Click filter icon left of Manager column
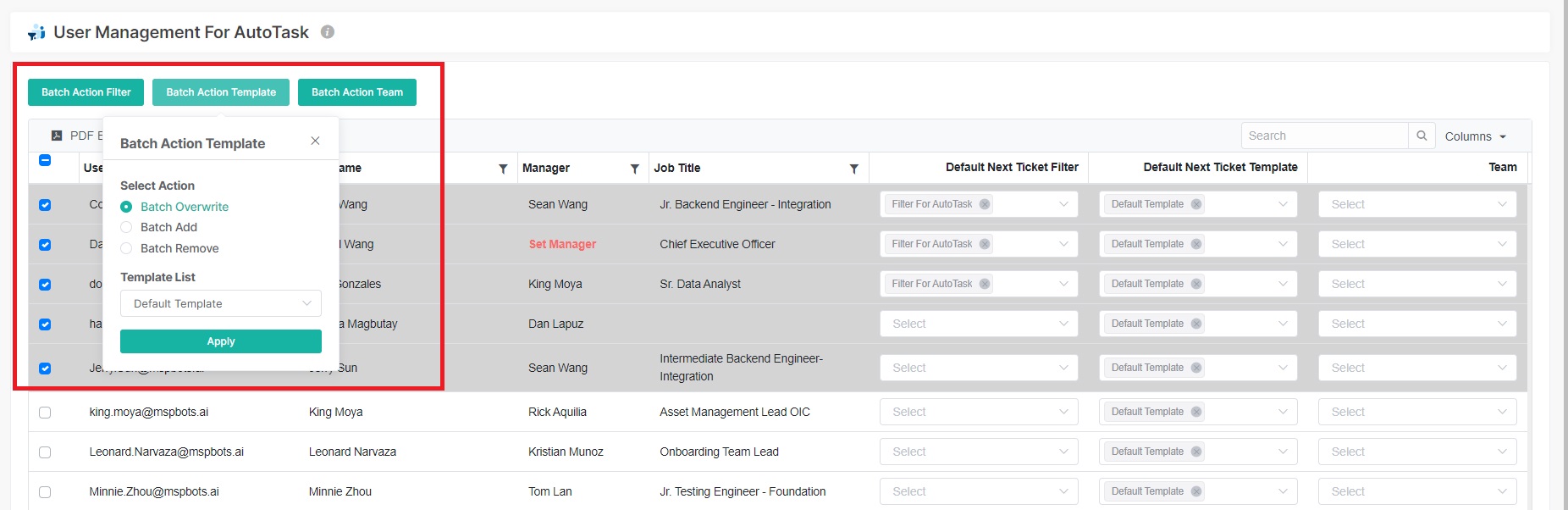Viewport: 1568px width, 510px height. point(503,169)
